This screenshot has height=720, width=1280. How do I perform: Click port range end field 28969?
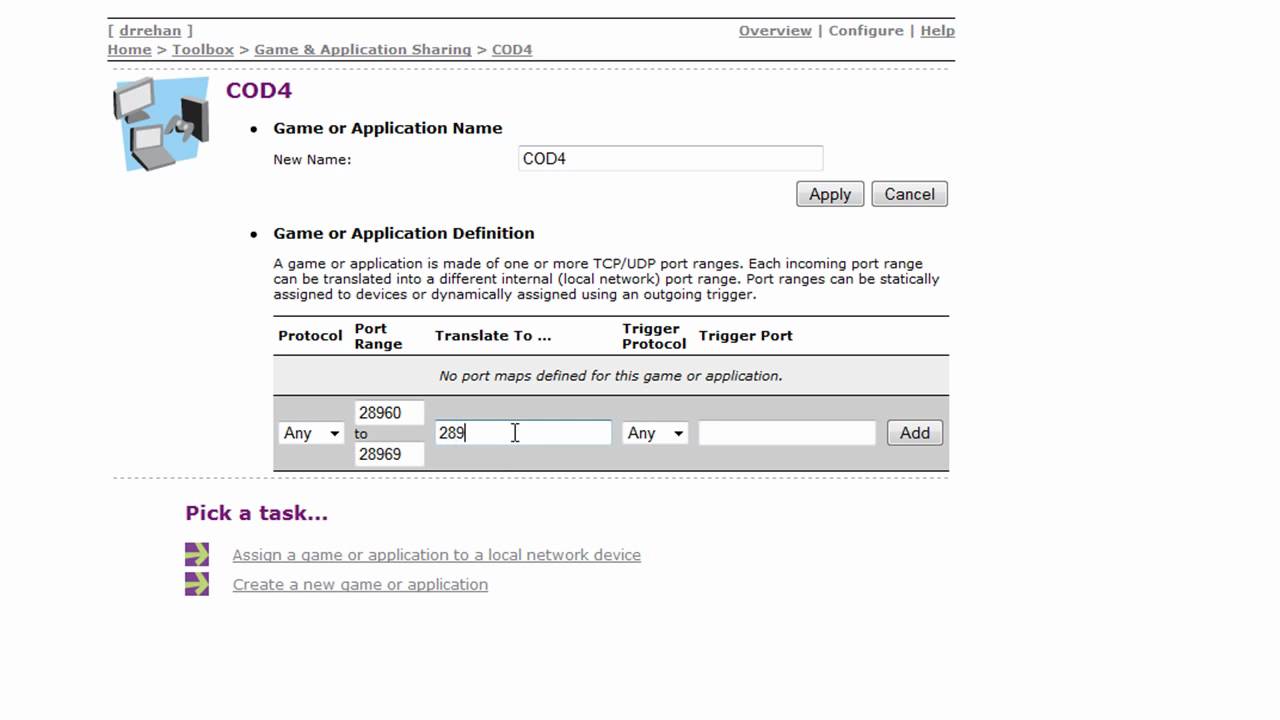tap(390, 454)
